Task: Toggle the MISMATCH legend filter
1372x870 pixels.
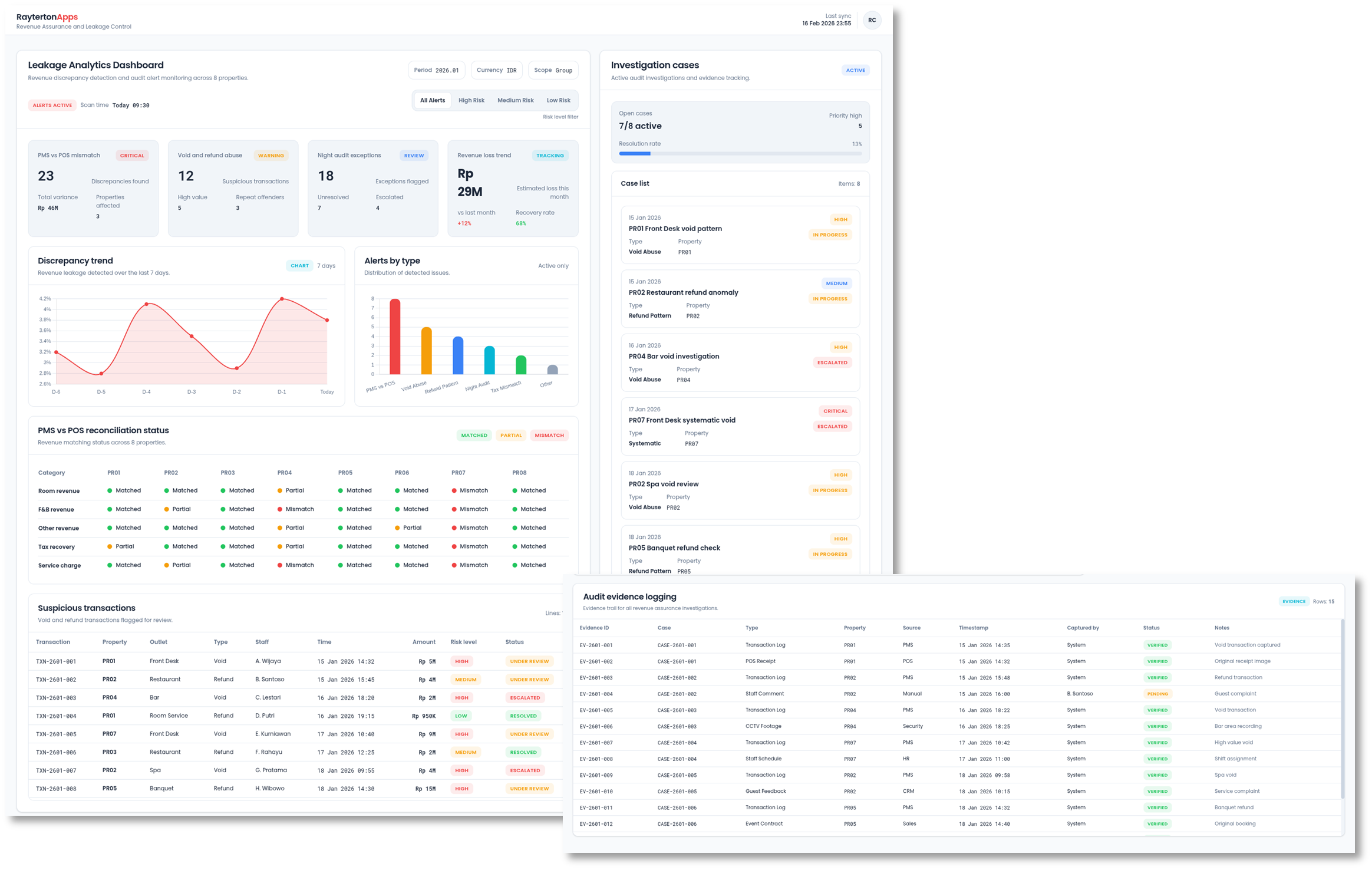Action: [x=549, y=436]
